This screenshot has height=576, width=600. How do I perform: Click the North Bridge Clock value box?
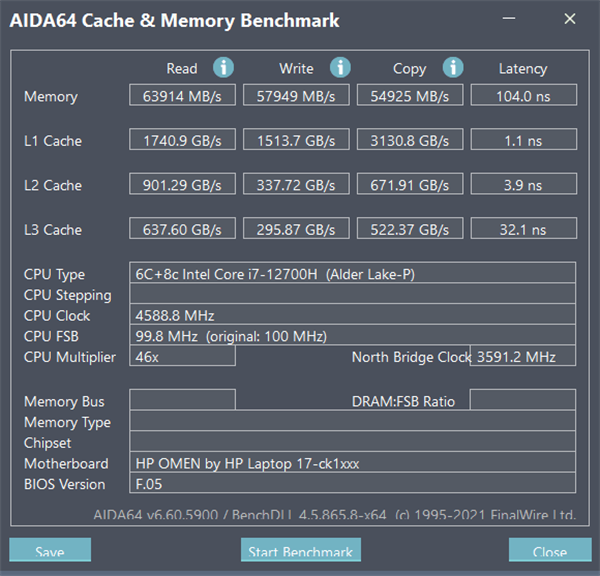pyautogui.click(x=523, y=357)
